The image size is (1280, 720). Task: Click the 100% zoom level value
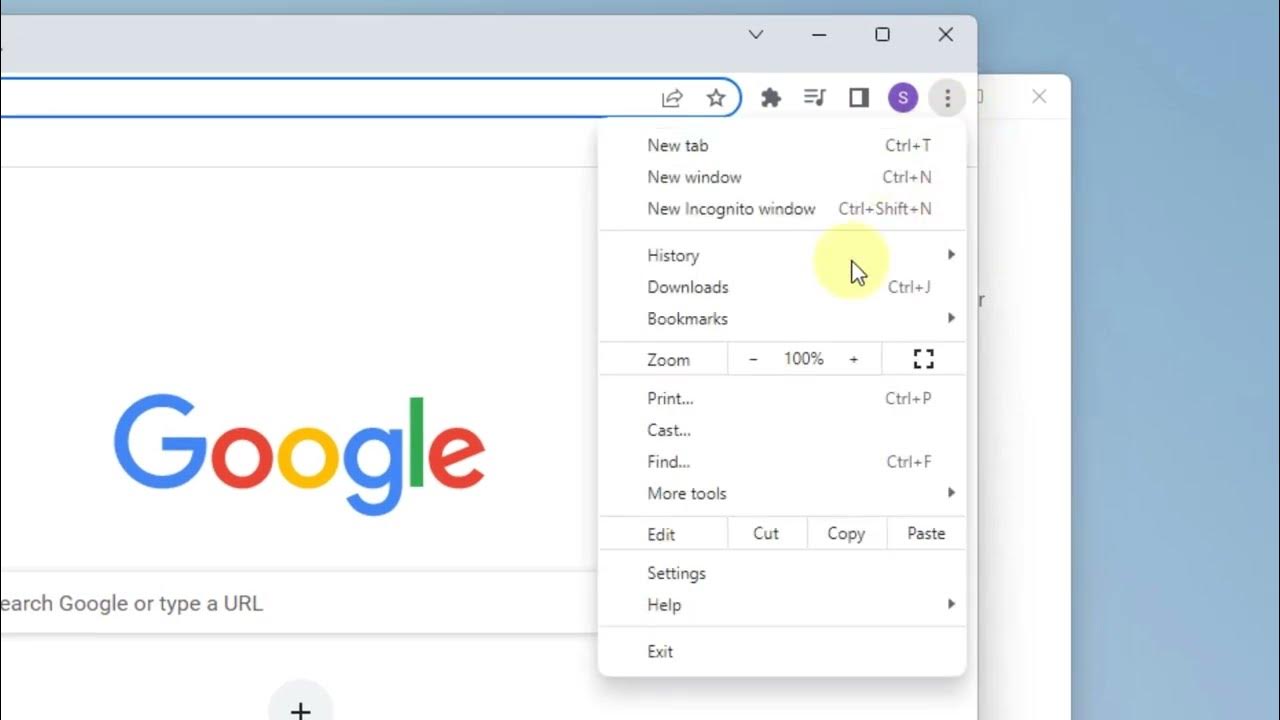click(x=803, y=359)
